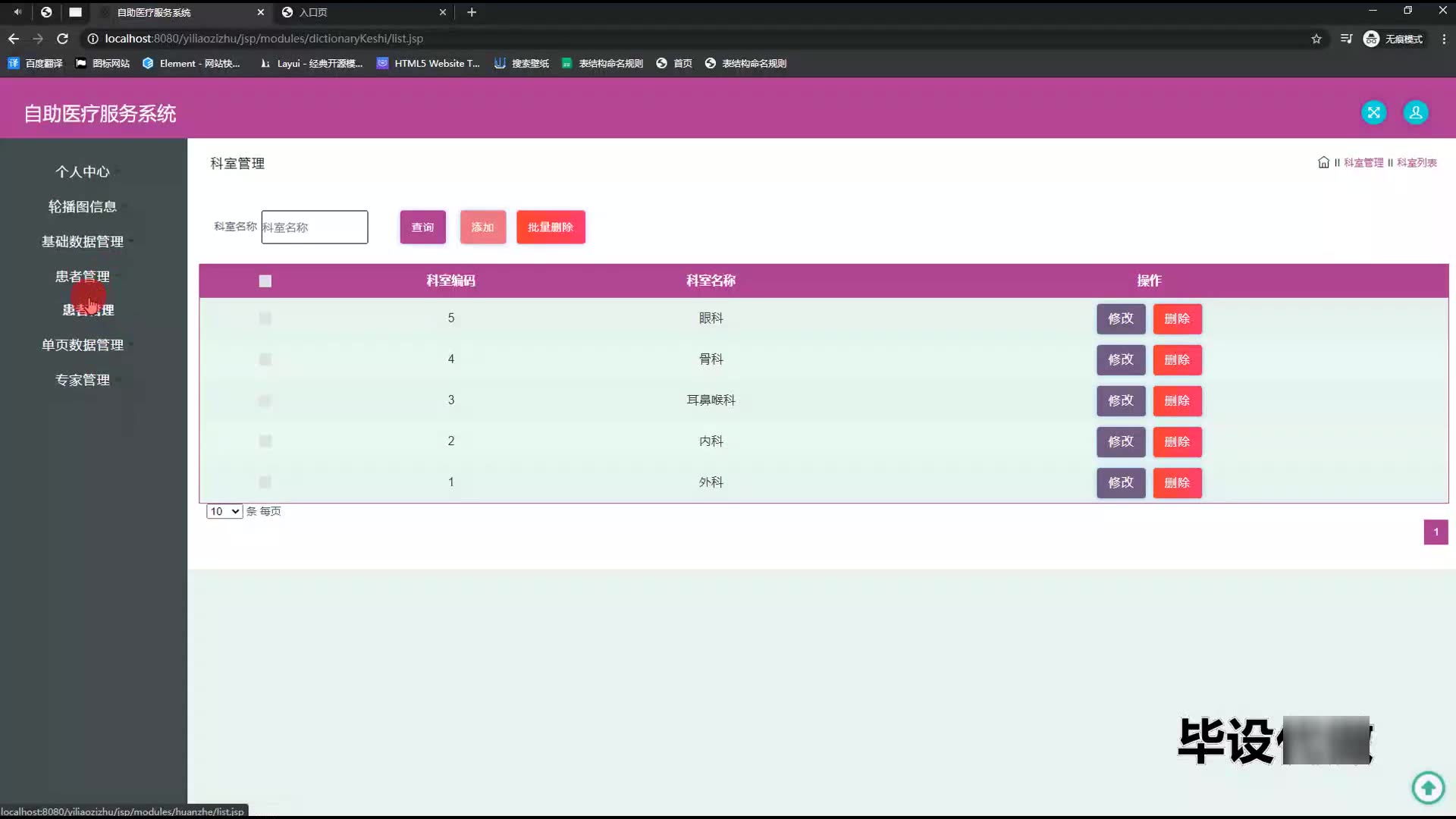
Task: Toggle the select-all checkbox in table header
Action: pos(265,281)
